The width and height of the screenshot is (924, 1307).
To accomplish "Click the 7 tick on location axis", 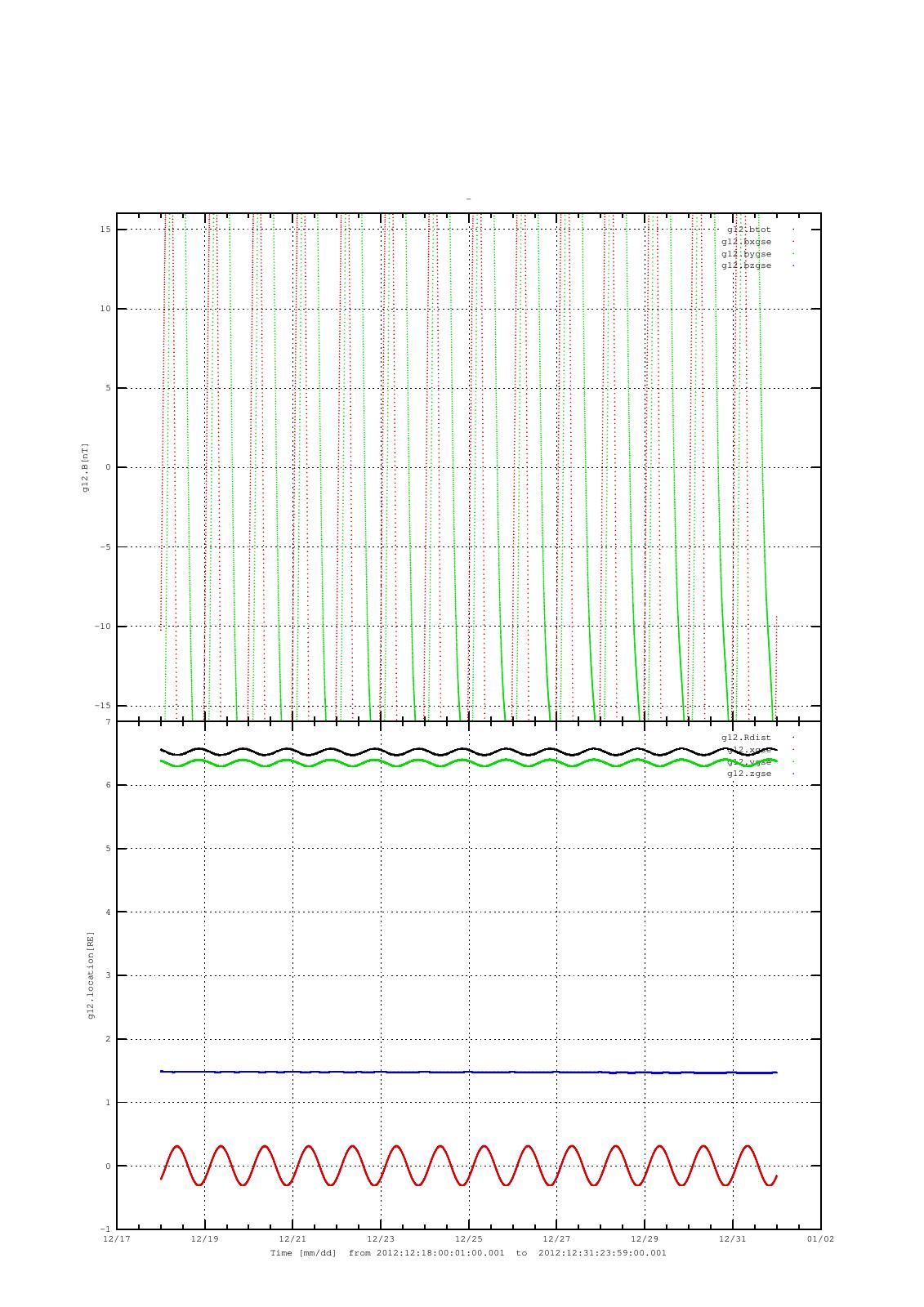I will [108, 722].
